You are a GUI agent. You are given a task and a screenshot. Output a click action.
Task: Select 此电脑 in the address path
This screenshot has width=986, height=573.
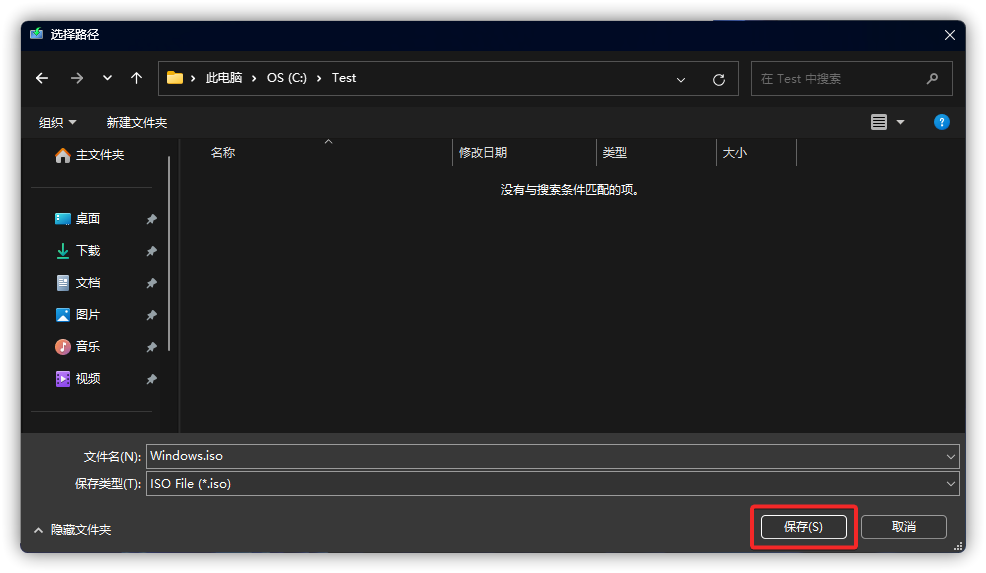[x=224, y=78]
